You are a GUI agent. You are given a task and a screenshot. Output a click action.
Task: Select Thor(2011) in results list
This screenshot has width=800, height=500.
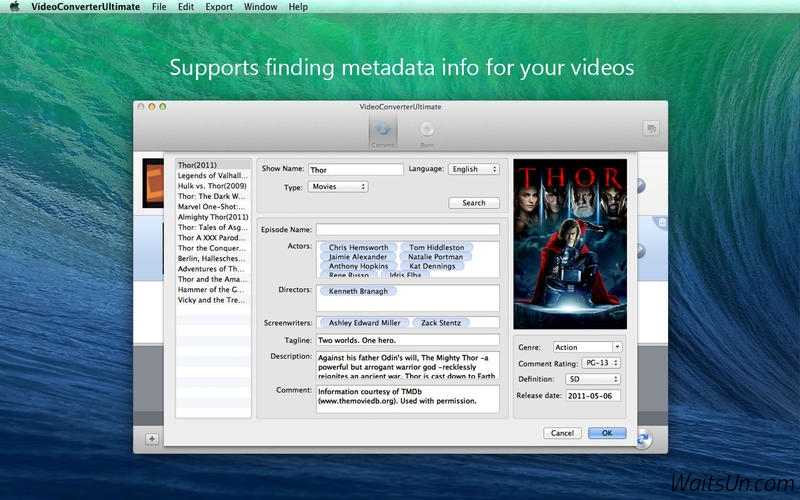click(213, 165)
